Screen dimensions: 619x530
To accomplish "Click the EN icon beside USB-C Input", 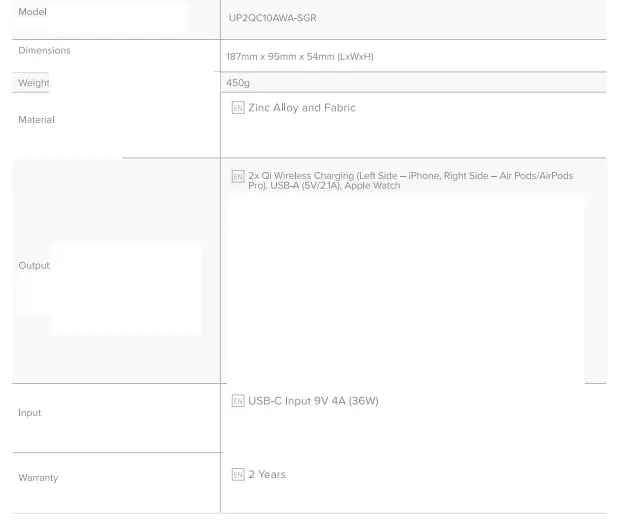I will pyautogui.click(x=238, y=401).
